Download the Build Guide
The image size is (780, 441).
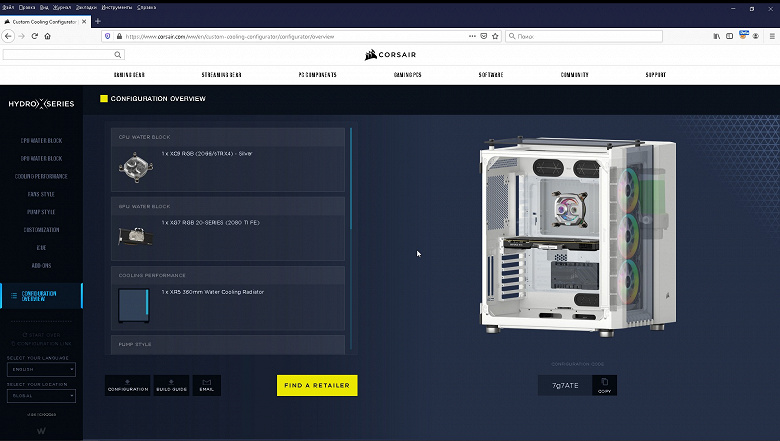point(171,385)
